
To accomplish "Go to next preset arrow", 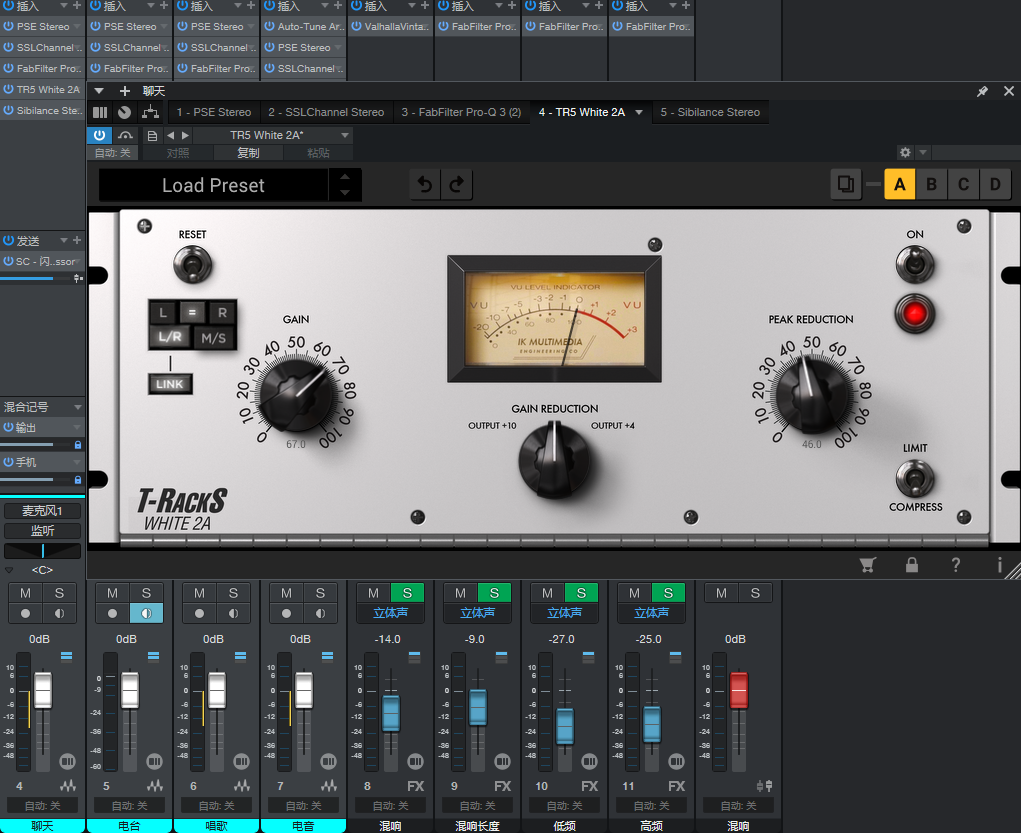I will tap(185, 135).
